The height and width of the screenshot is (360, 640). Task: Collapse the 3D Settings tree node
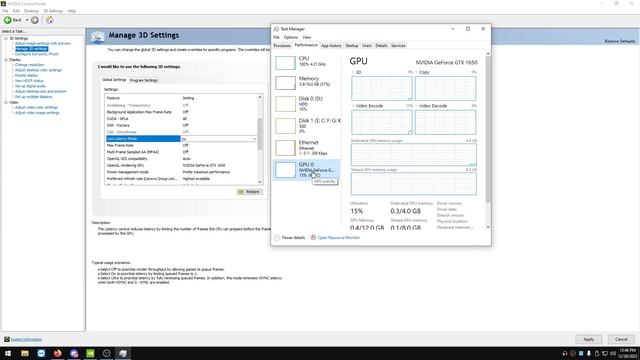pos(6,38)
